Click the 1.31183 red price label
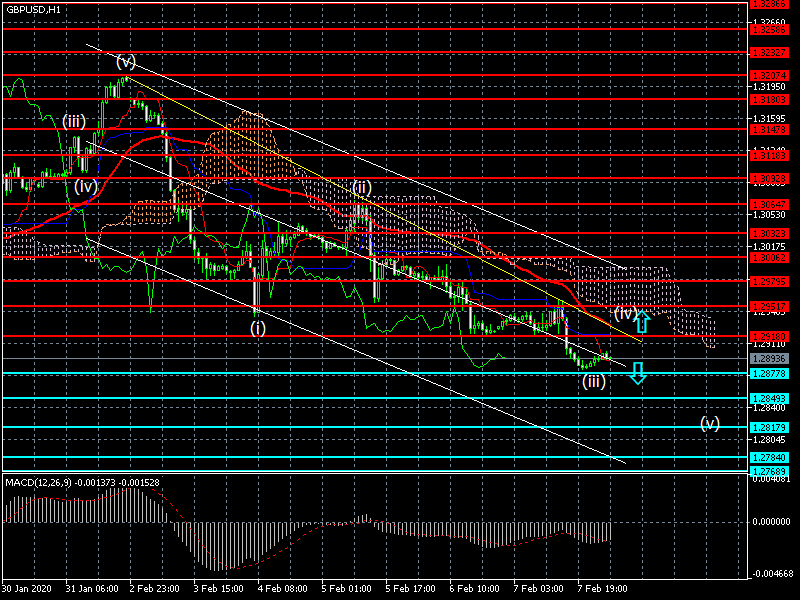The image size is (800, 600). coord(769,155)
